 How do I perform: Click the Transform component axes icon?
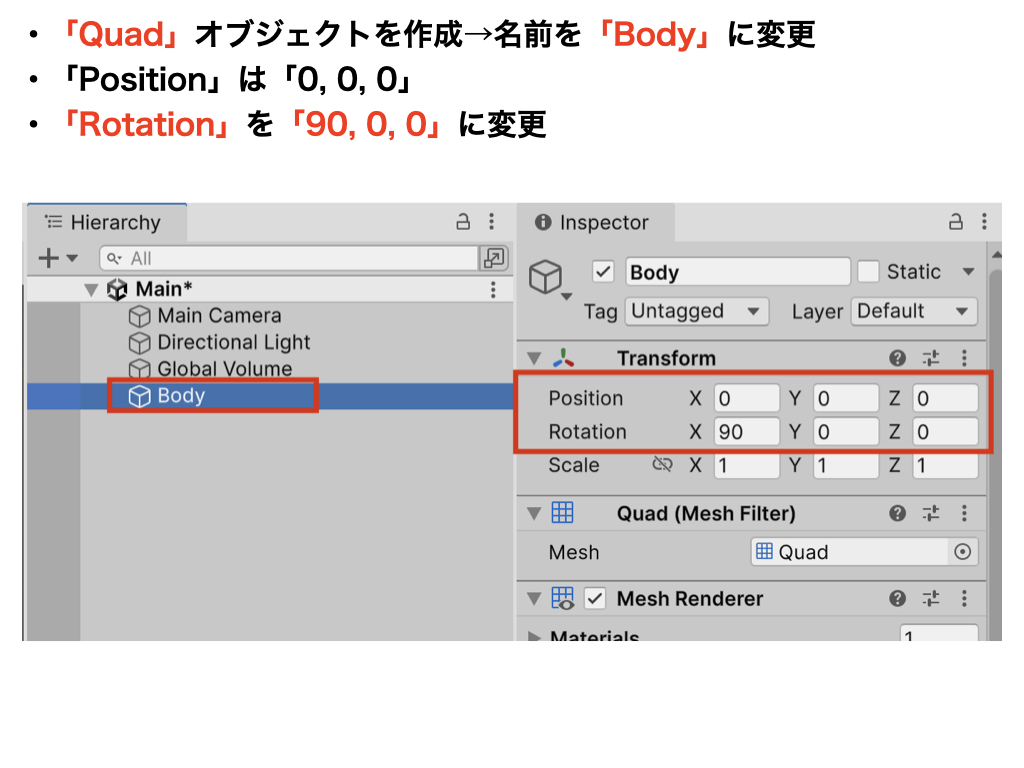(564, 358)
